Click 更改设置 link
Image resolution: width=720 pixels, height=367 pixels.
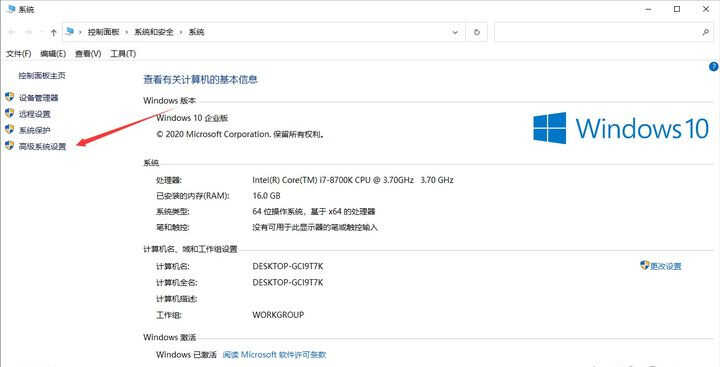[666, 266]
